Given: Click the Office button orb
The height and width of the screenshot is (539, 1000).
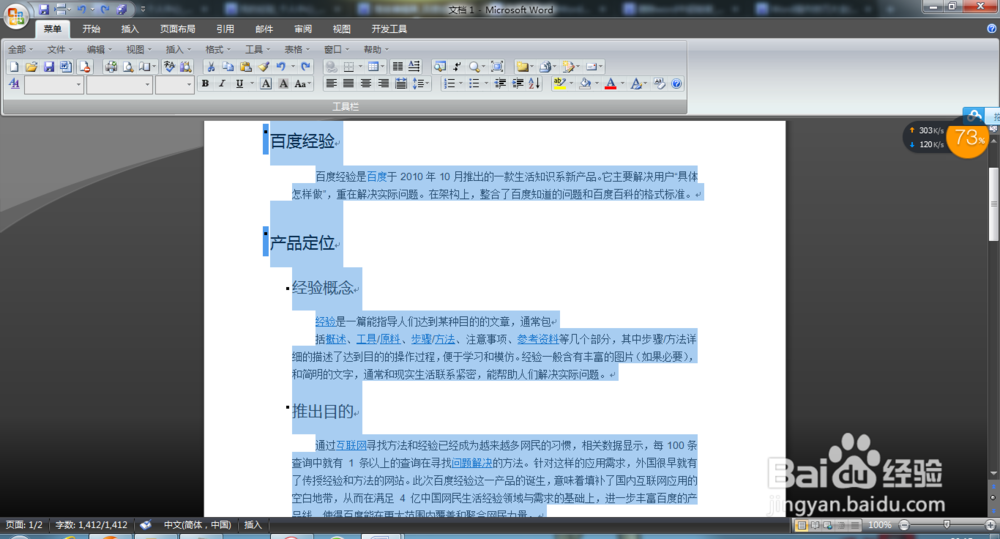Looking at the screenshot, I should (15, 15).
